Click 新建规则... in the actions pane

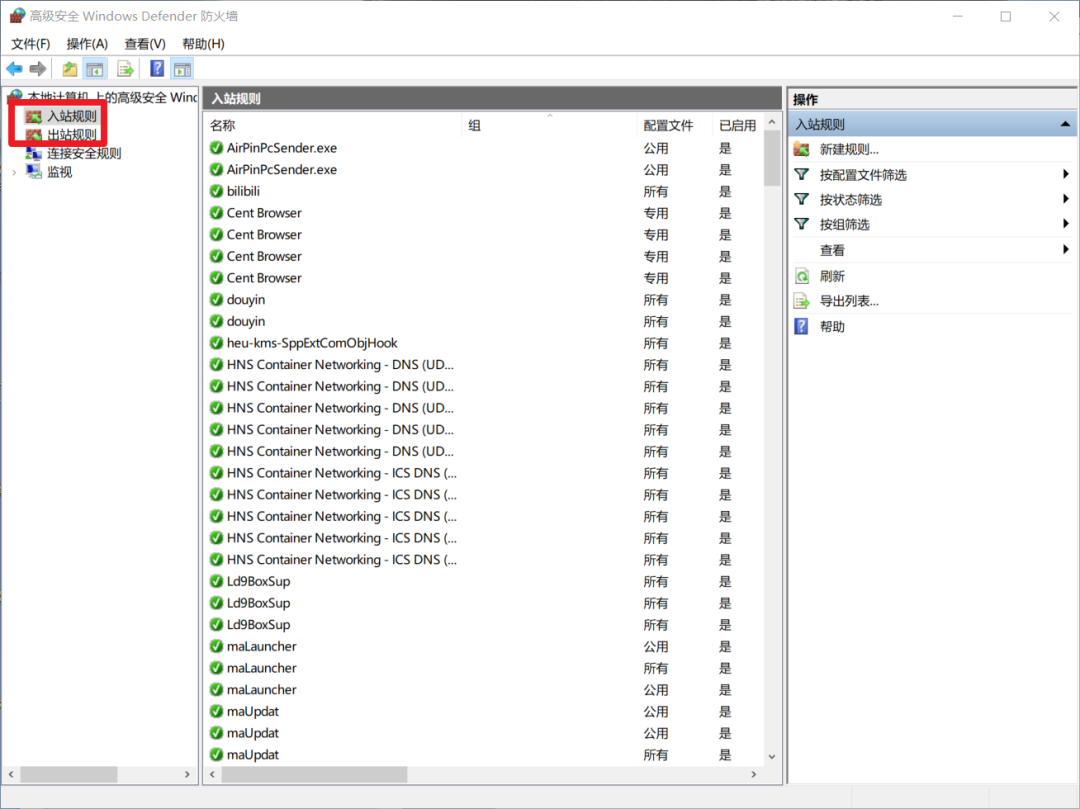849,149
